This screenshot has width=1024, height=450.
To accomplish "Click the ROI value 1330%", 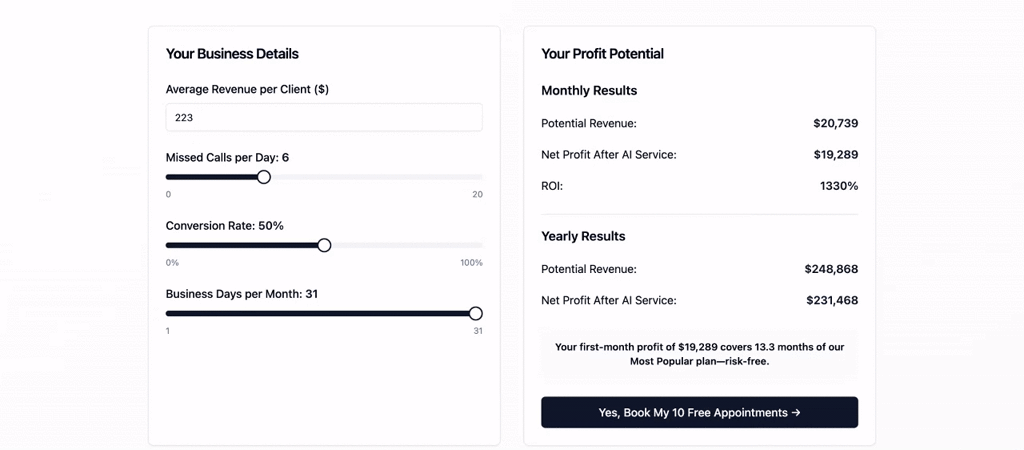I will (x=839, y=186).
